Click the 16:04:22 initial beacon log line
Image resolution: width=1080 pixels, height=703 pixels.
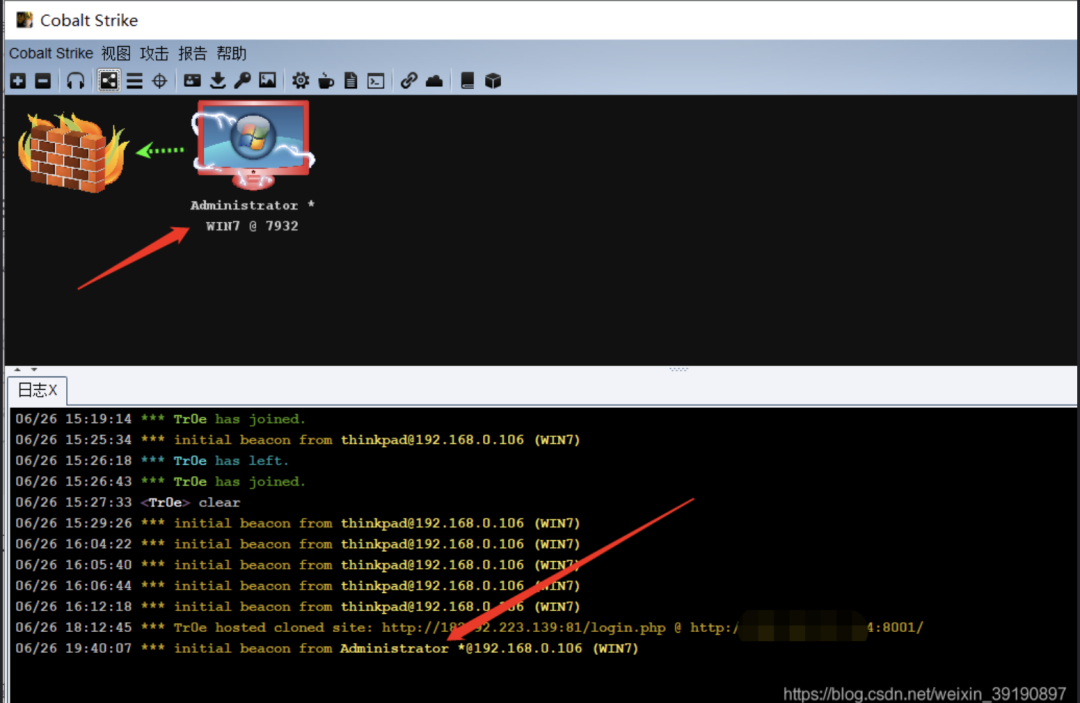pyautogui.click(x=298, y=544)
